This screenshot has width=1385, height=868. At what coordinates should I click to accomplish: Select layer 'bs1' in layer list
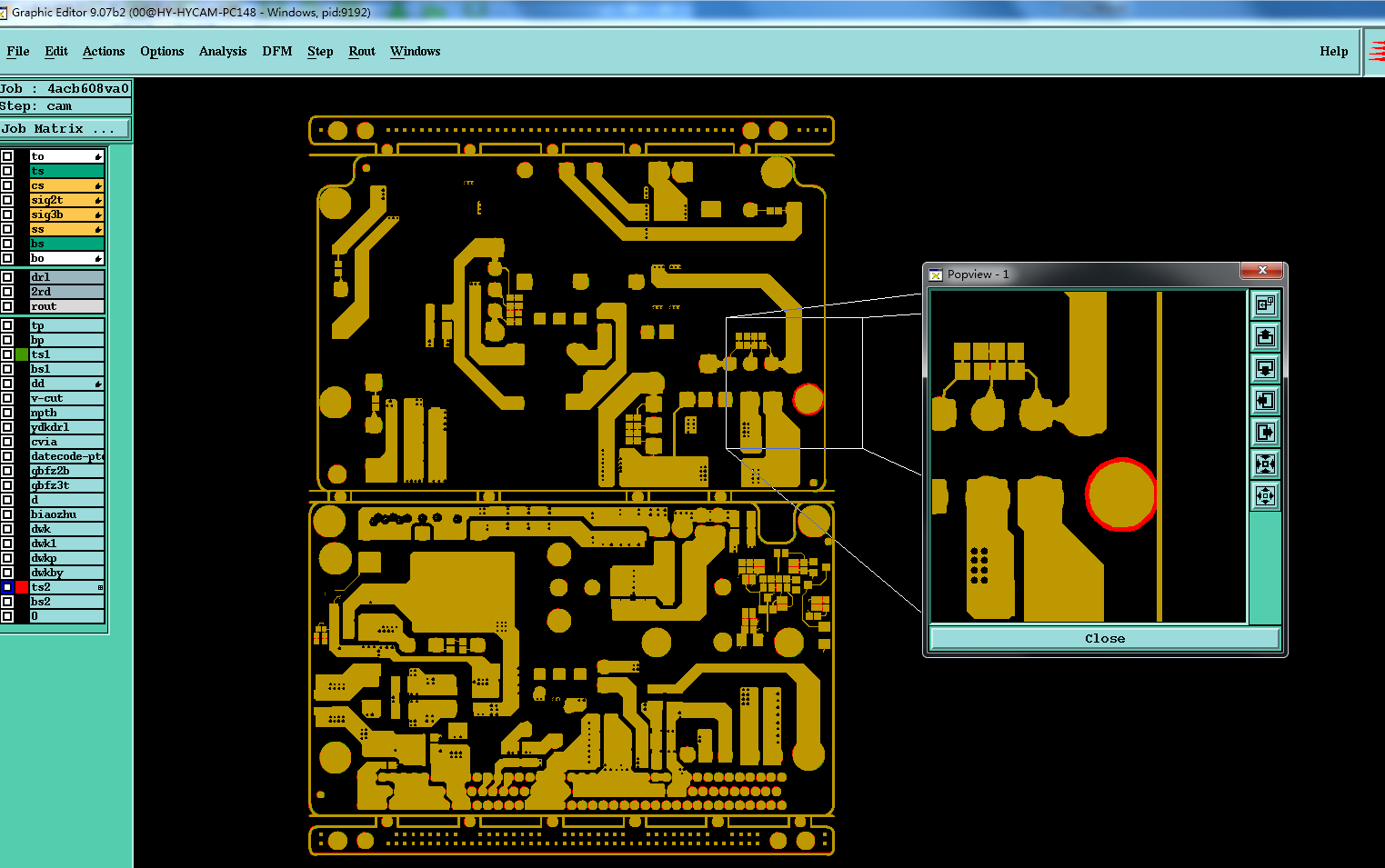(x=67, y=370)
